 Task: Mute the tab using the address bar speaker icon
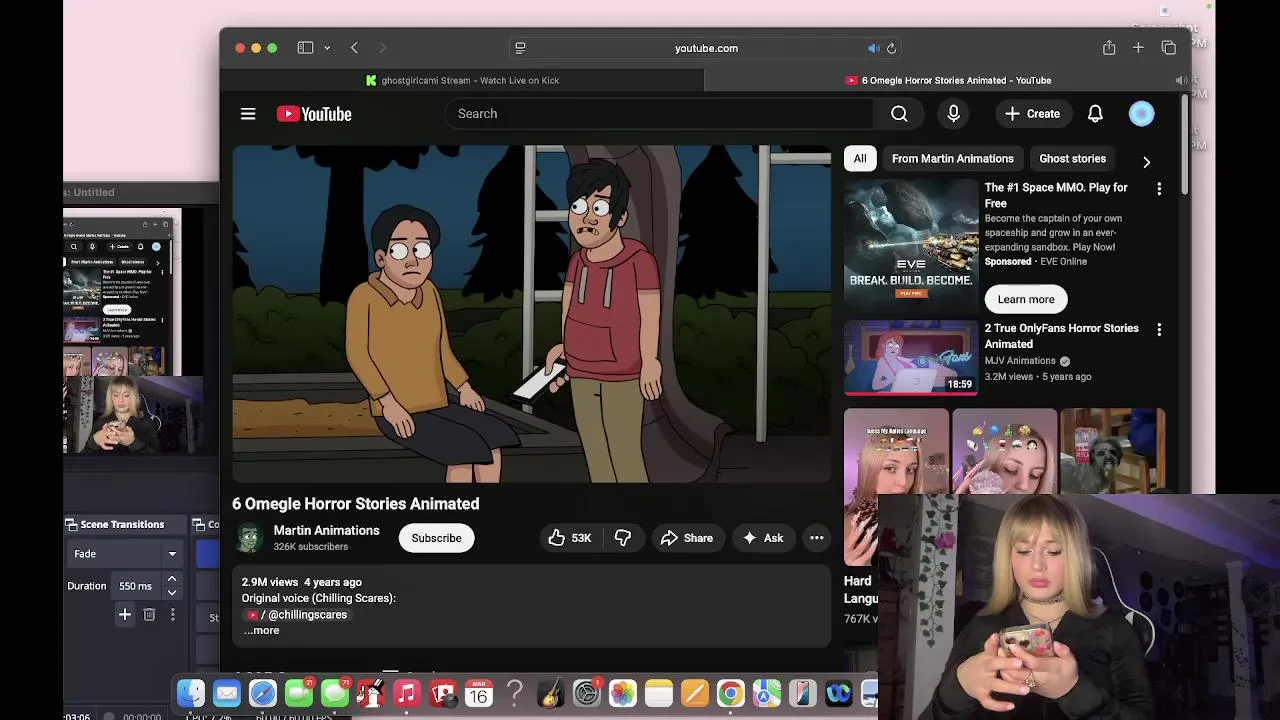click(873, 48)
